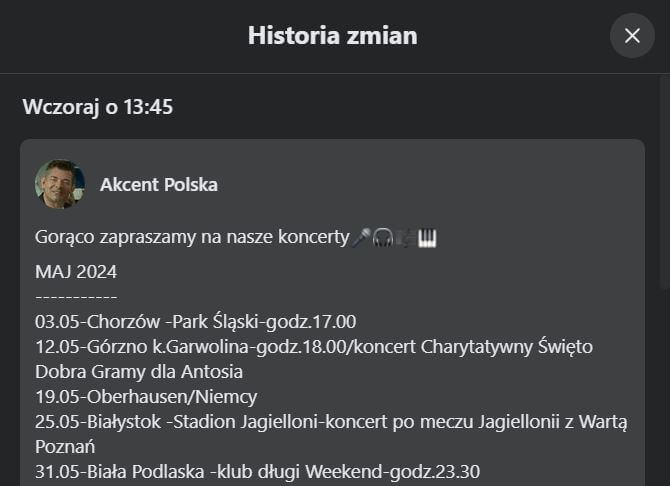Close the Historia zmian dialog
The image size is (670, 486).
(x=632, y=36)
